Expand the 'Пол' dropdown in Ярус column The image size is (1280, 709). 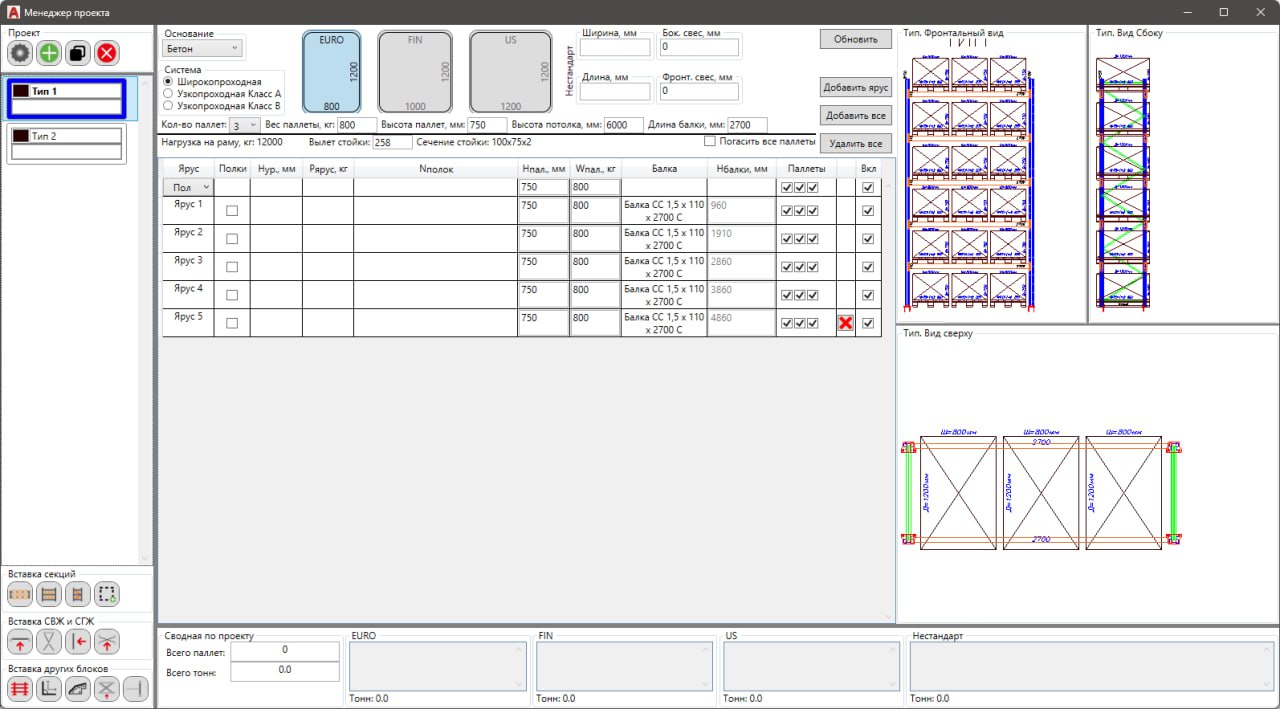tap(189, 187)
